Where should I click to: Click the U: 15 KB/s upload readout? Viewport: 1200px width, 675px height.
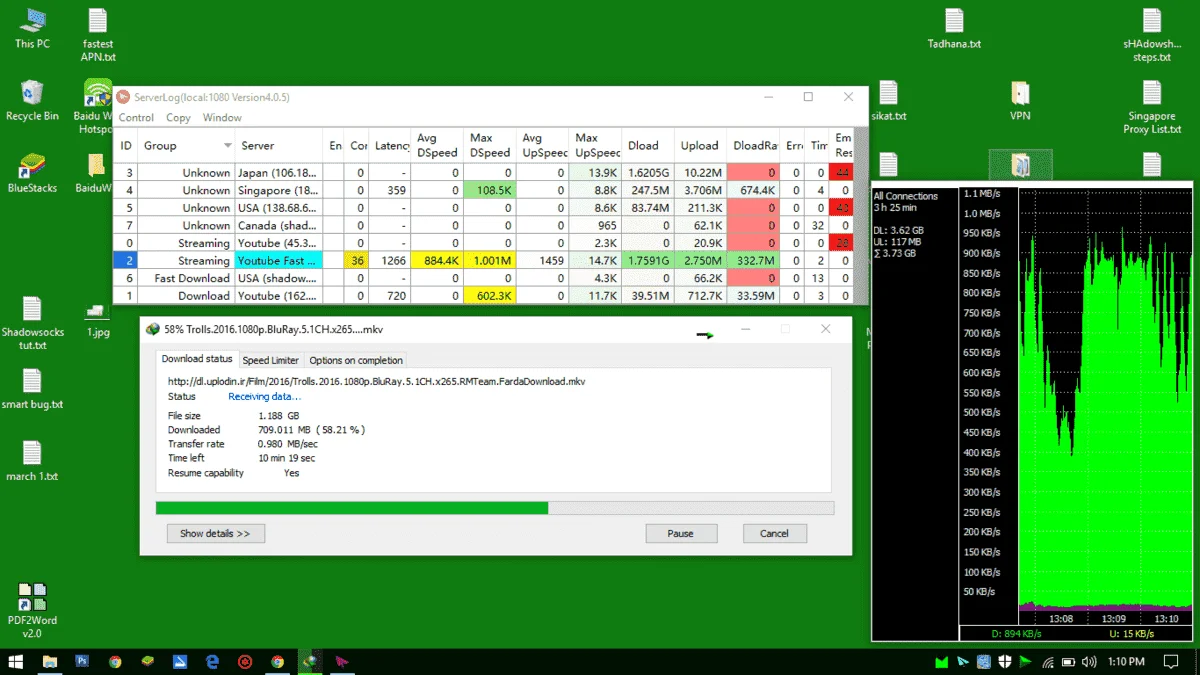click(1133, 634)
